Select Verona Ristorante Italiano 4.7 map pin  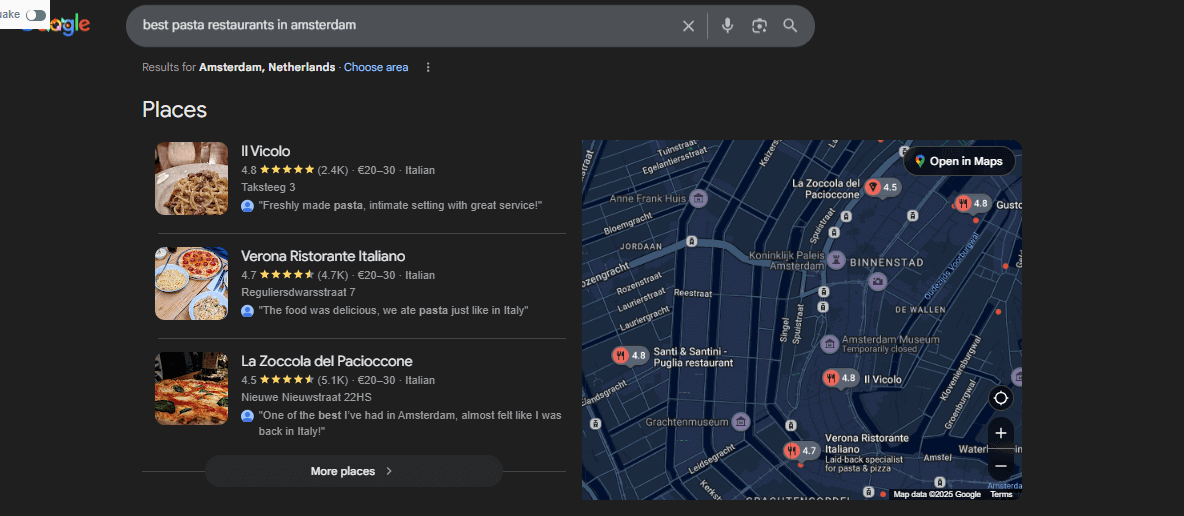click(x=801, y=451)
